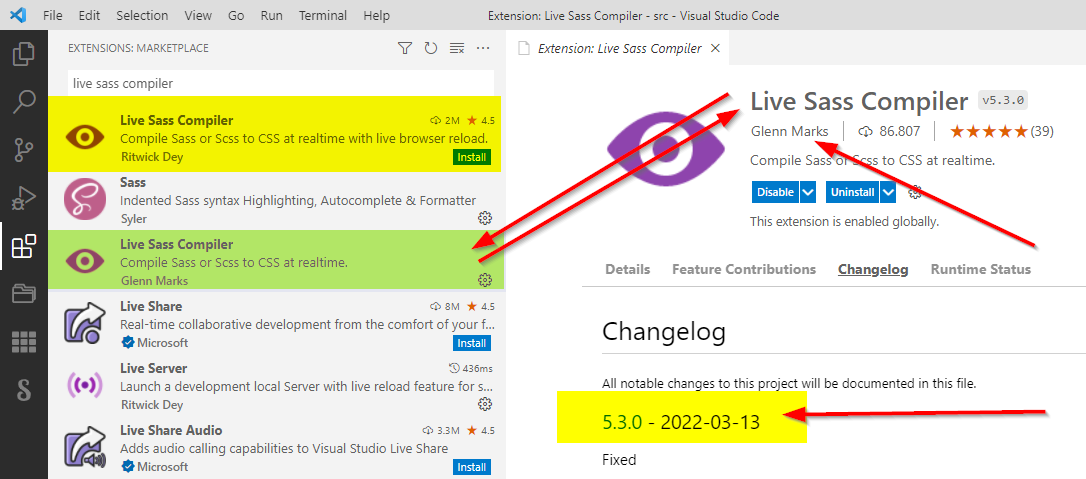Image resolution: width=1086 pixels, height=479 pixels.
Task: Open extensions views more actions menu
Action: 483,48
